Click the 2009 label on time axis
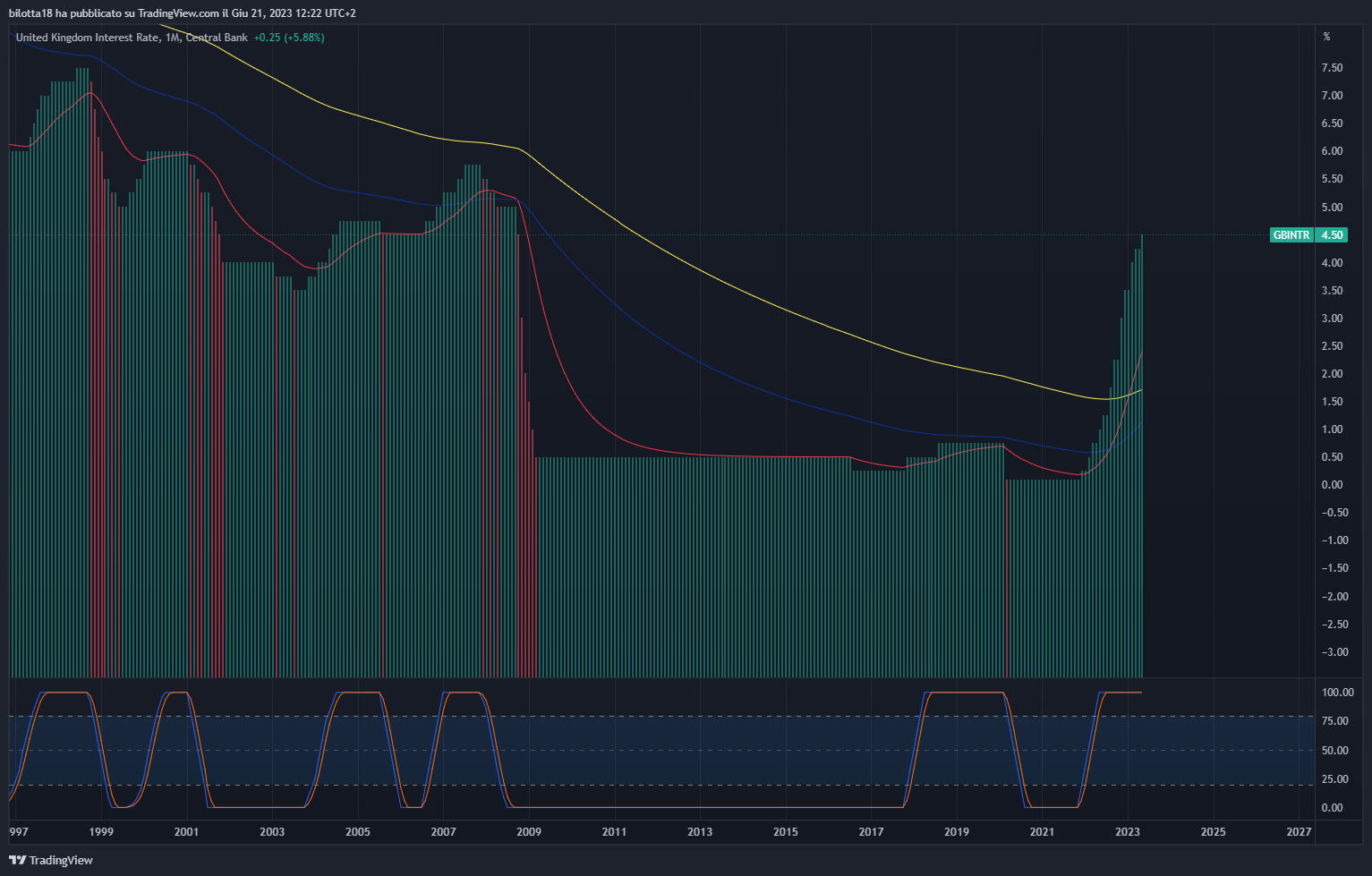 click(529, 832)
